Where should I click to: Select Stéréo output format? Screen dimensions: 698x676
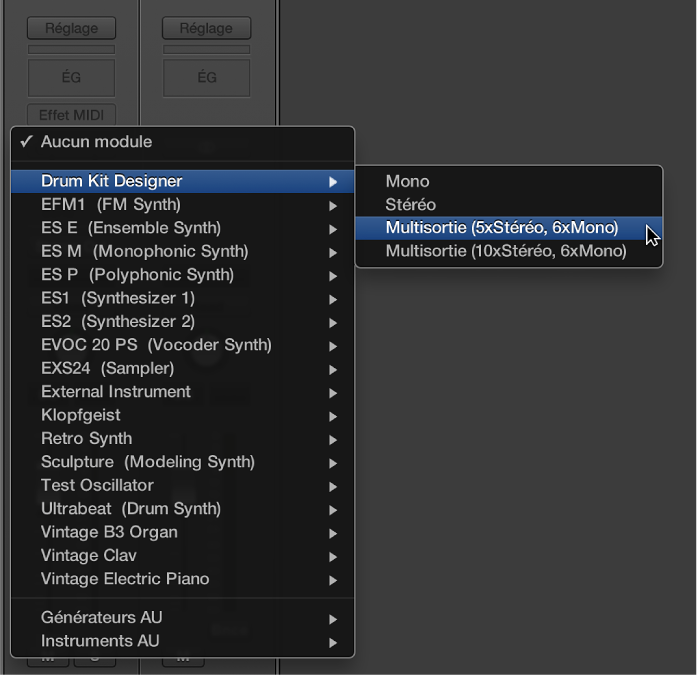point(509,205)
